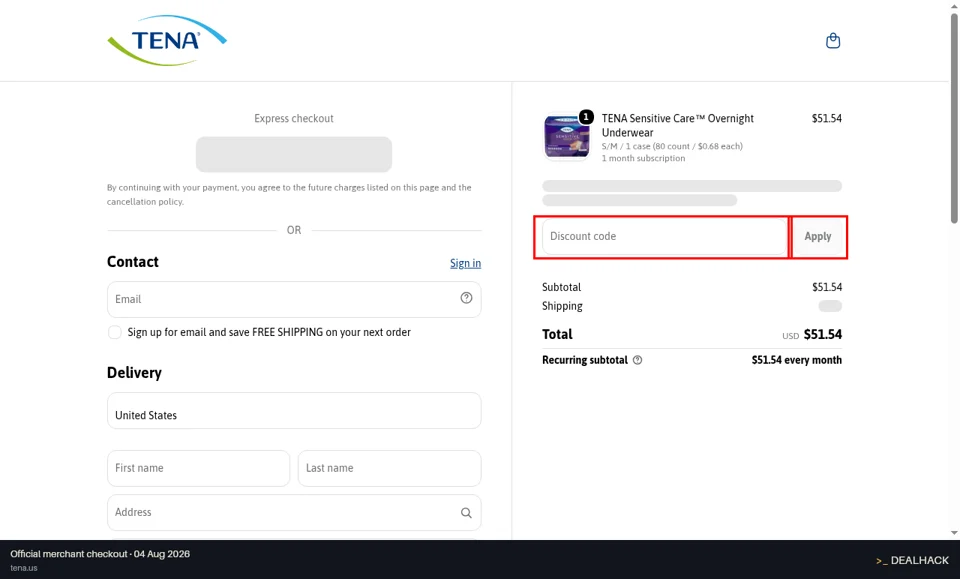Focus the First name field
The width and height of the screenshot is (960, 579).
coord(198,468)
